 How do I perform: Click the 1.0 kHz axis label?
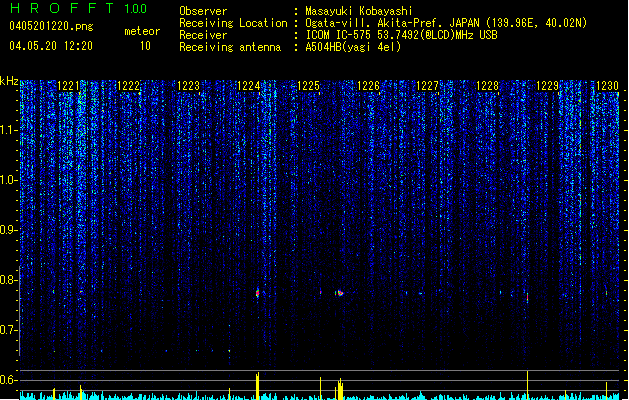pyautogui.click(x=8, y=180)
